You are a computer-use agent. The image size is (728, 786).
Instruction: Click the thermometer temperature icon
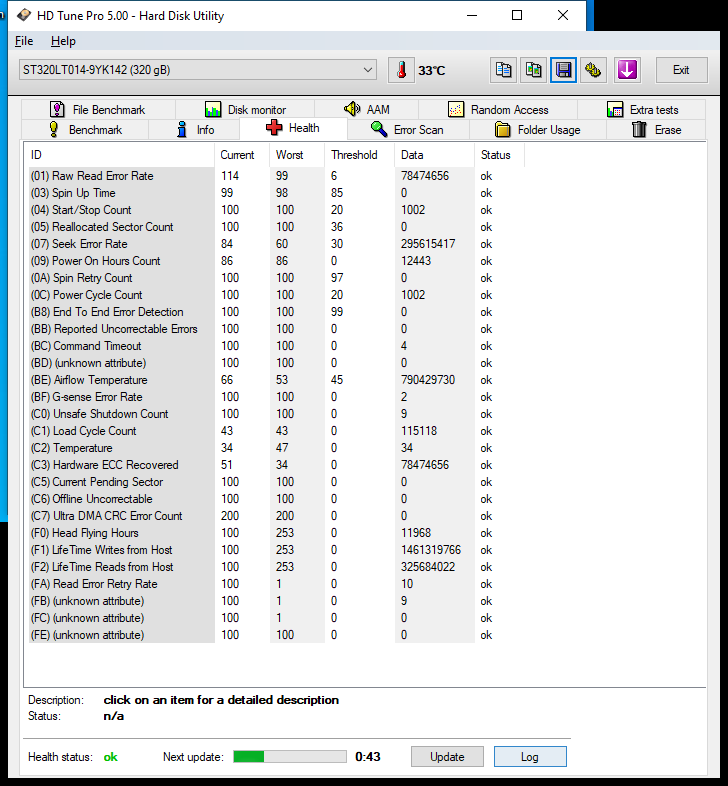pyautogui.click(x=401, y=70)
